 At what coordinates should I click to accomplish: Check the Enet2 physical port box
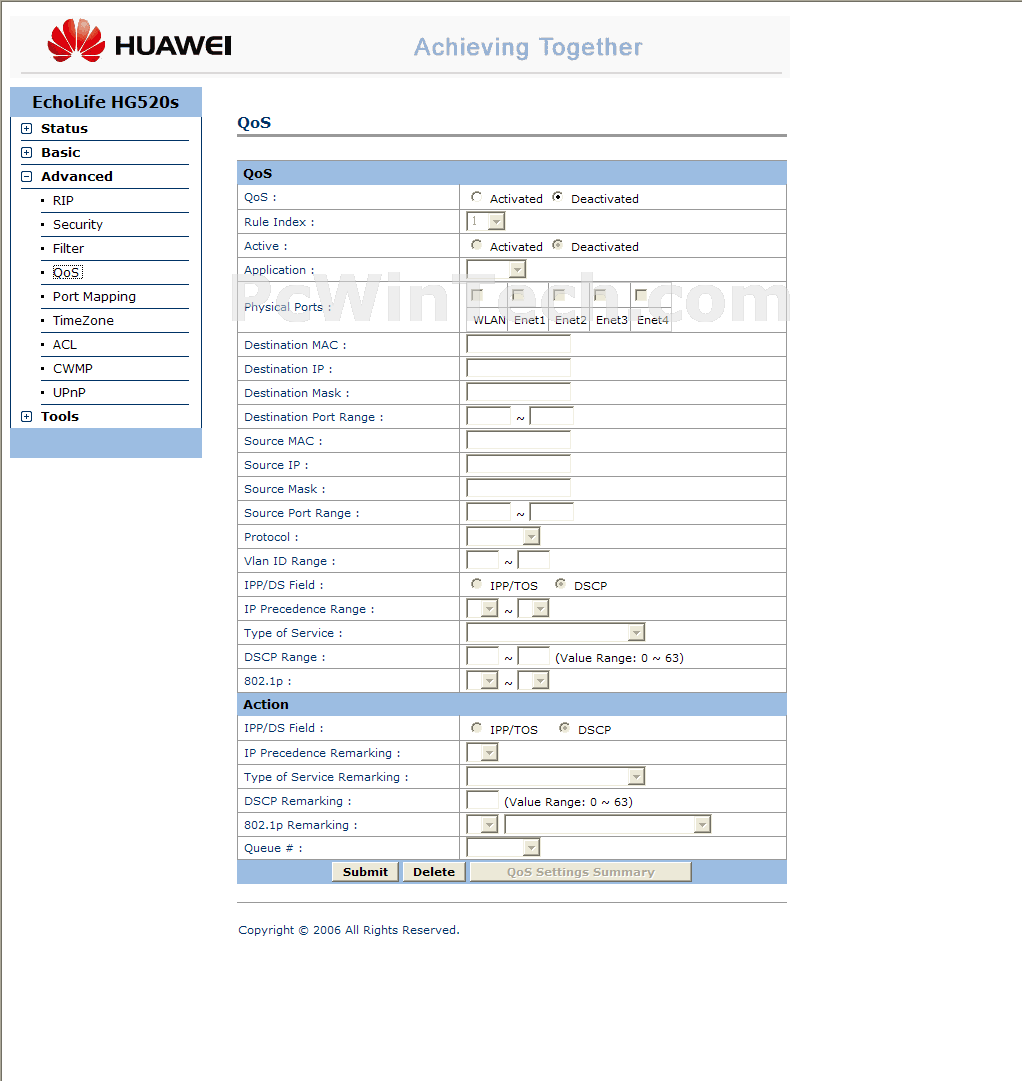click(x=559, y=295)
